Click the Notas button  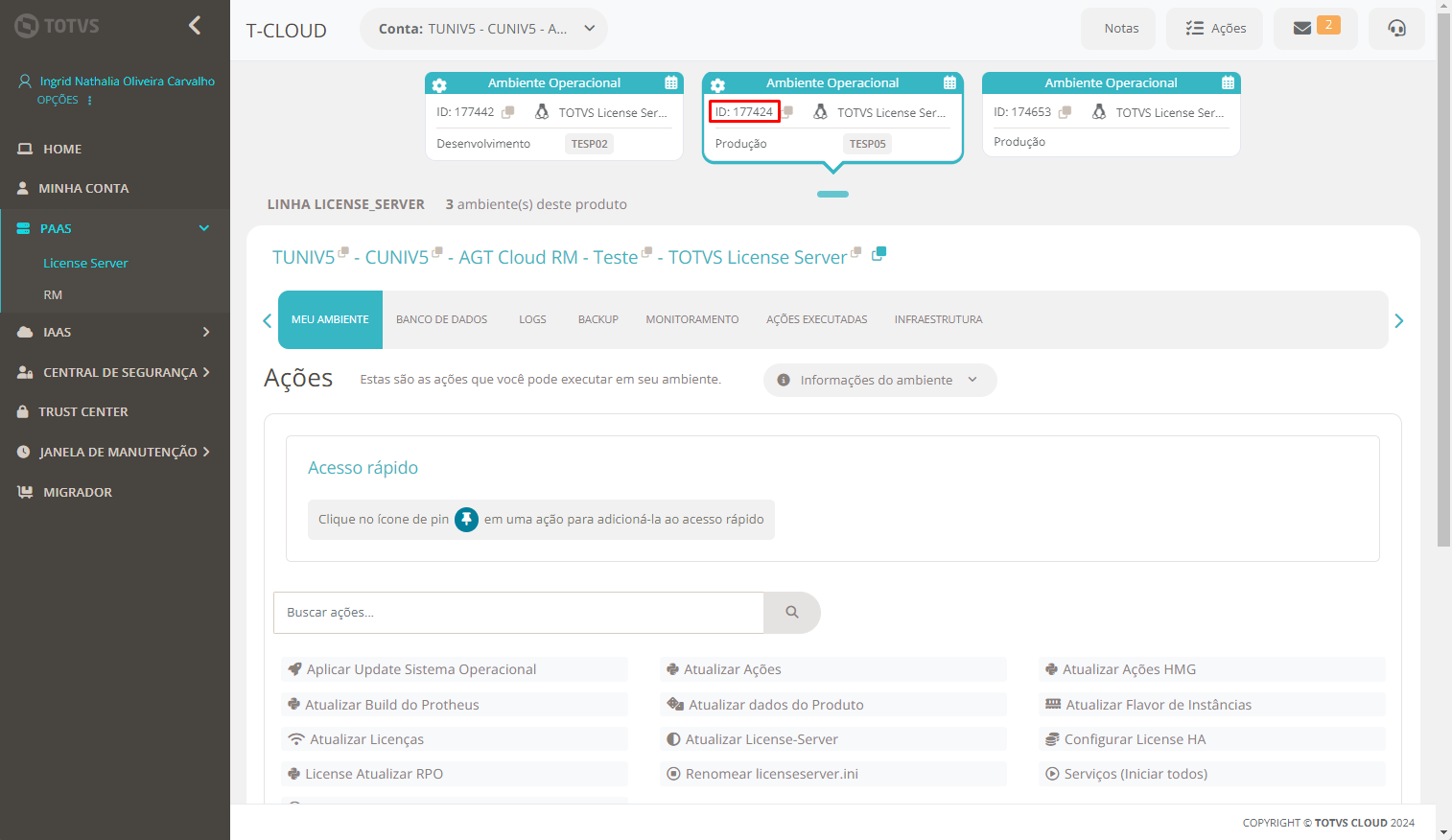tap(1118, 28)
